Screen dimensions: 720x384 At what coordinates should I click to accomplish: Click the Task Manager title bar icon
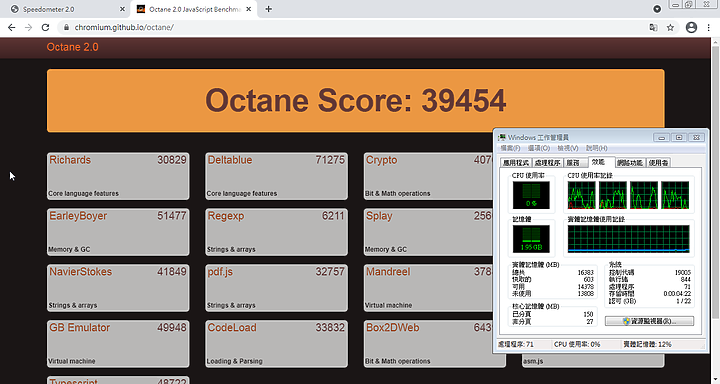[502, 137]
